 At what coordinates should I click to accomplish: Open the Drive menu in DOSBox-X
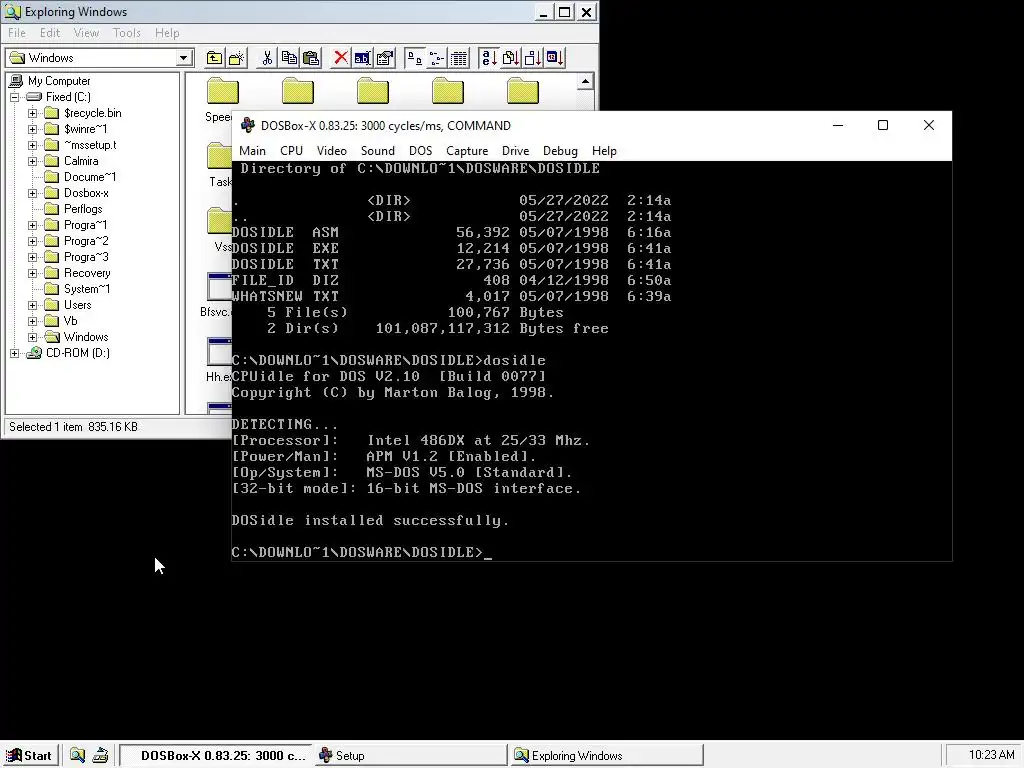tap(515, 151)
